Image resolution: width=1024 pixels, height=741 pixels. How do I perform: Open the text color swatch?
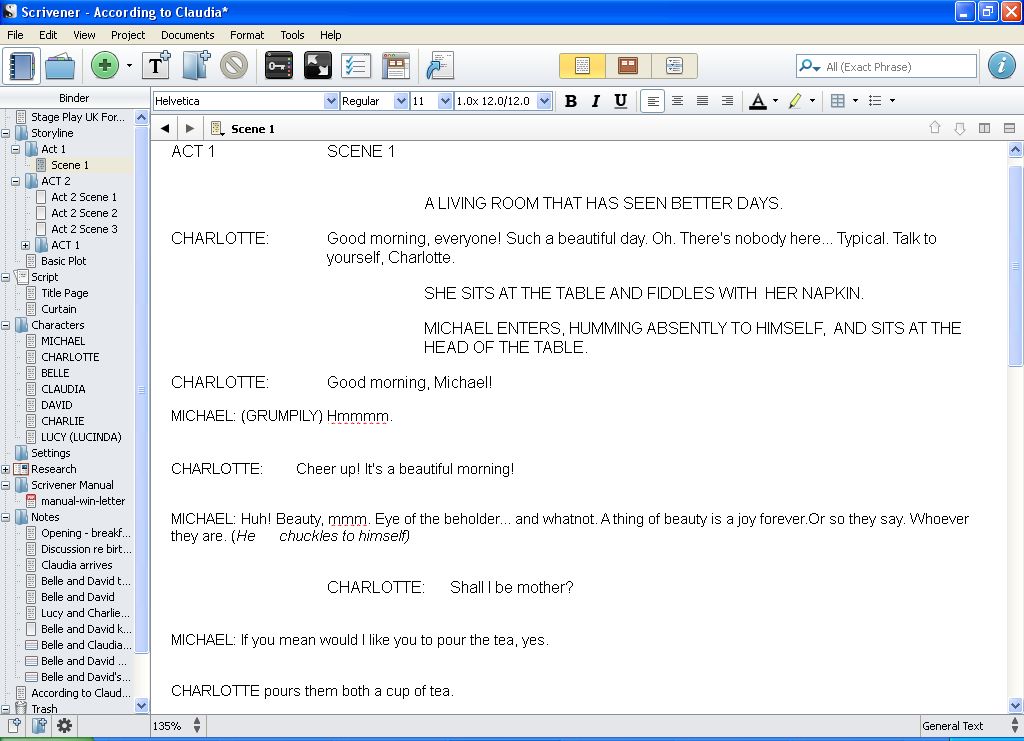[x=760, y=100]
